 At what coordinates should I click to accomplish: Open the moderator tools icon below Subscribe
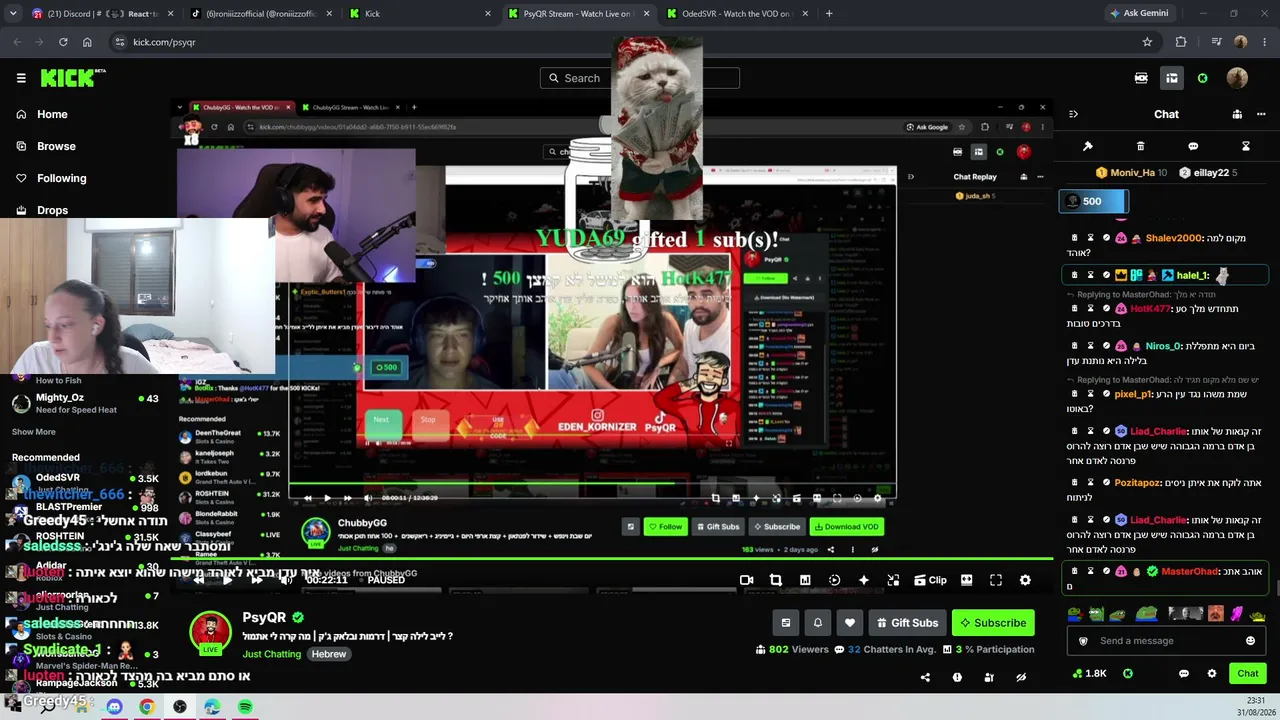click(x=989, y=677)
